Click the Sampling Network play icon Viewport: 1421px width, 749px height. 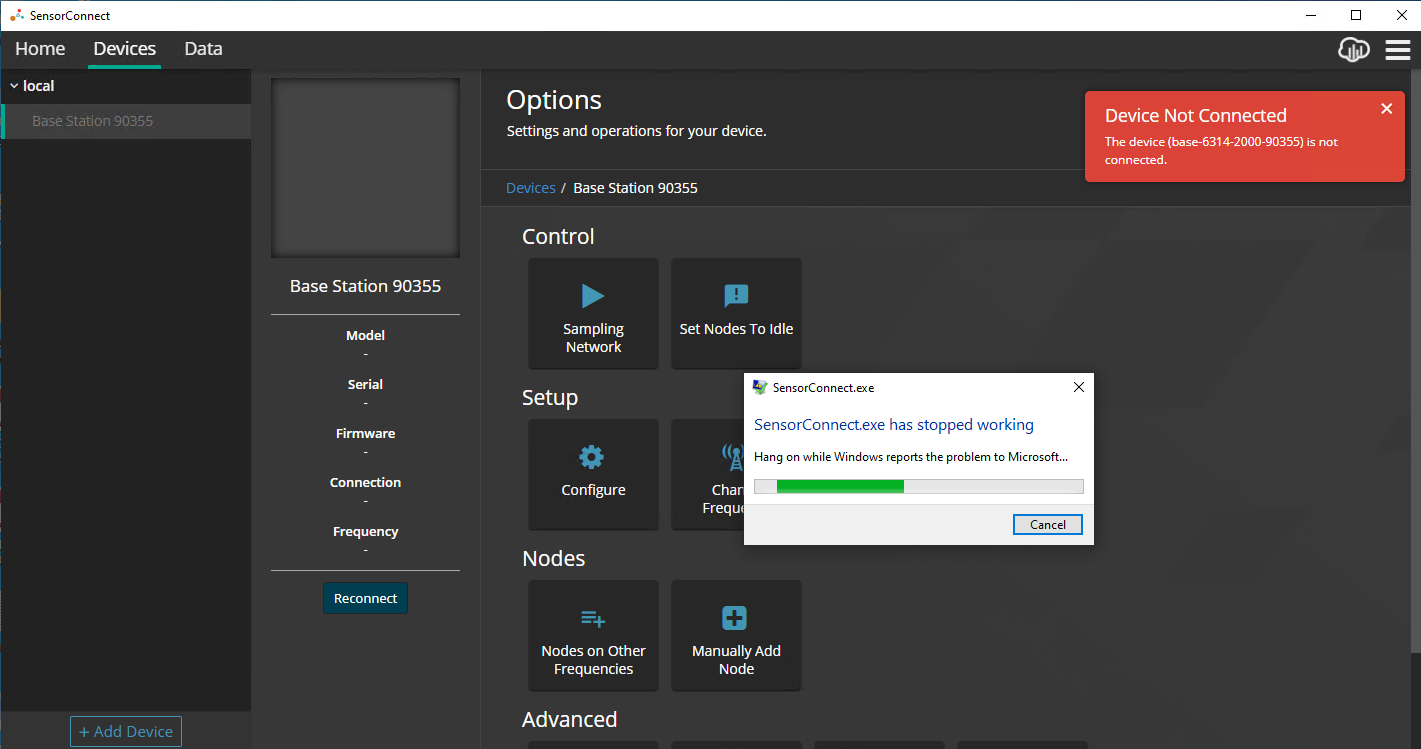pyautogui.click(x=593, y=295)
